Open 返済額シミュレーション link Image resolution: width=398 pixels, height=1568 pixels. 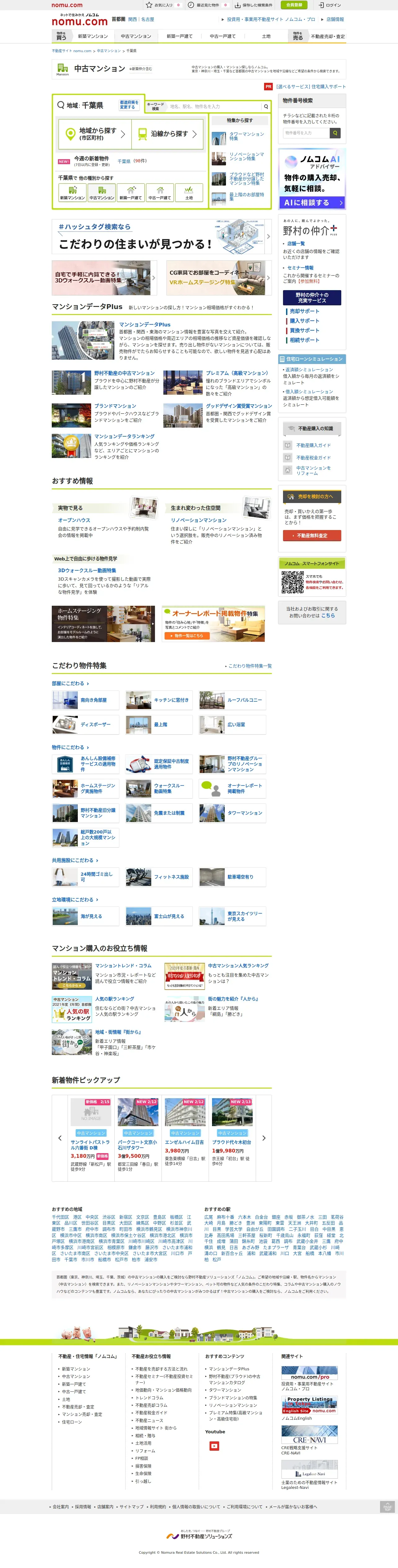click(309, 370)
